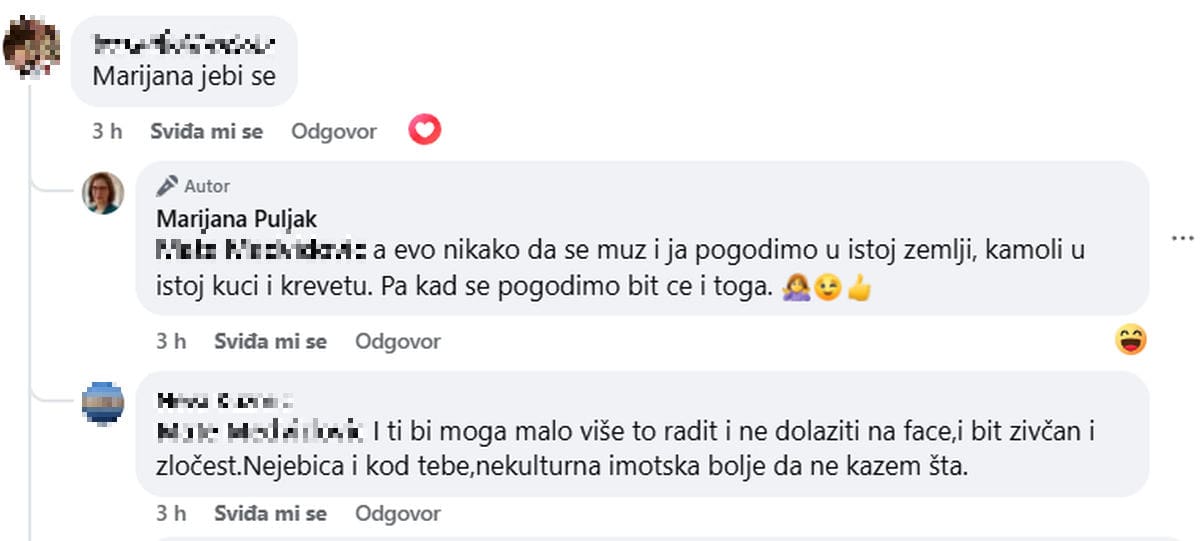Click the heart reaction on the first comment
The width and height of the screenshot is (1200, 541).
click(x=425, y=130)
